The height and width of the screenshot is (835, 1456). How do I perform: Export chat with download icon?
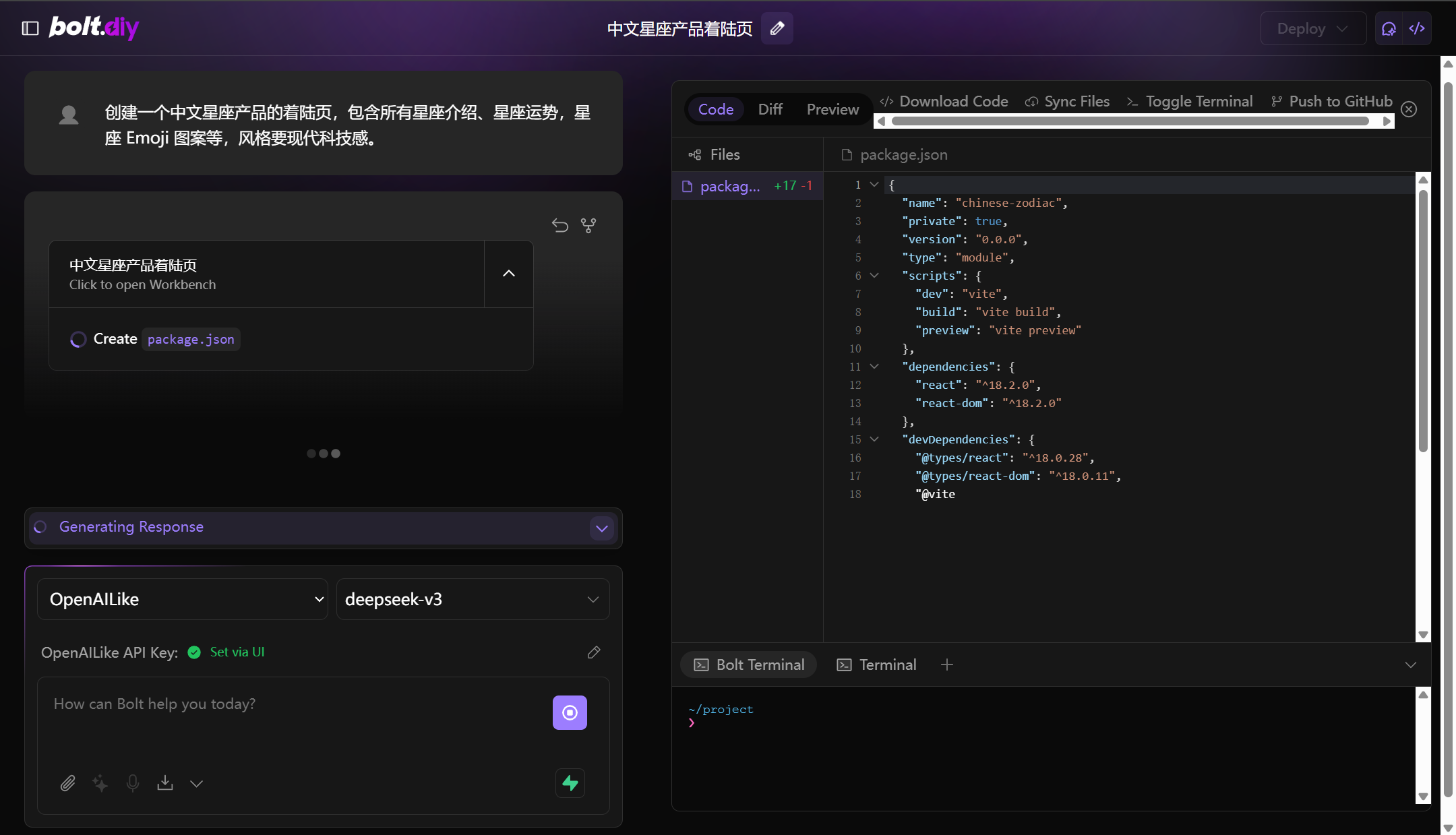165,783
